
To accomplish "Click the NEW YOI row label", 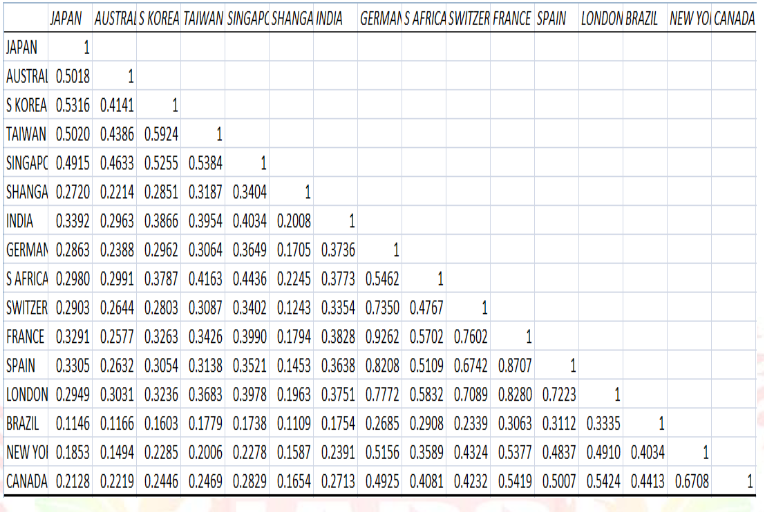I will tap(26, 453).
